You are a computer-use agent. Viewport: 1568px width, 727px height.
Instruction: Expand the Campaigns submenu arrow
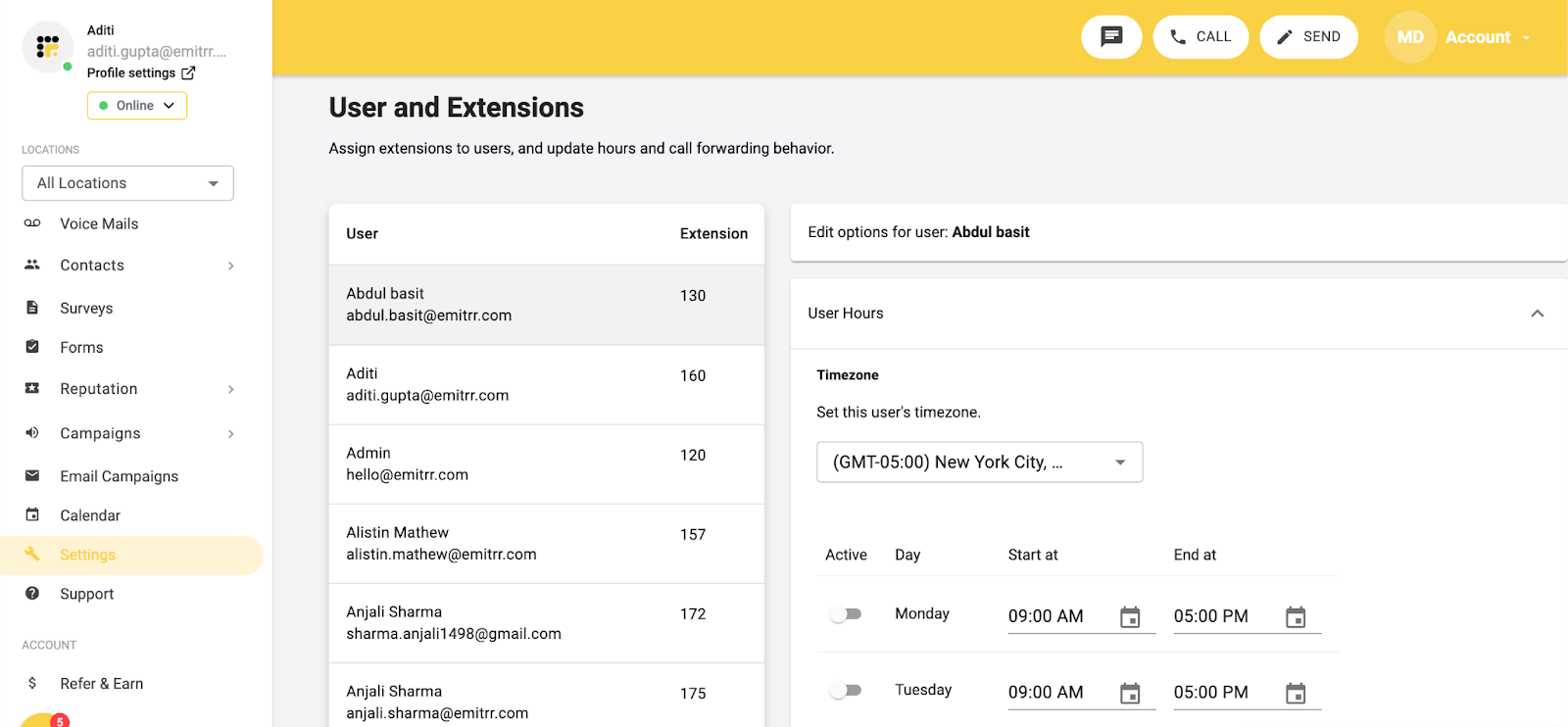pos(231,434)
